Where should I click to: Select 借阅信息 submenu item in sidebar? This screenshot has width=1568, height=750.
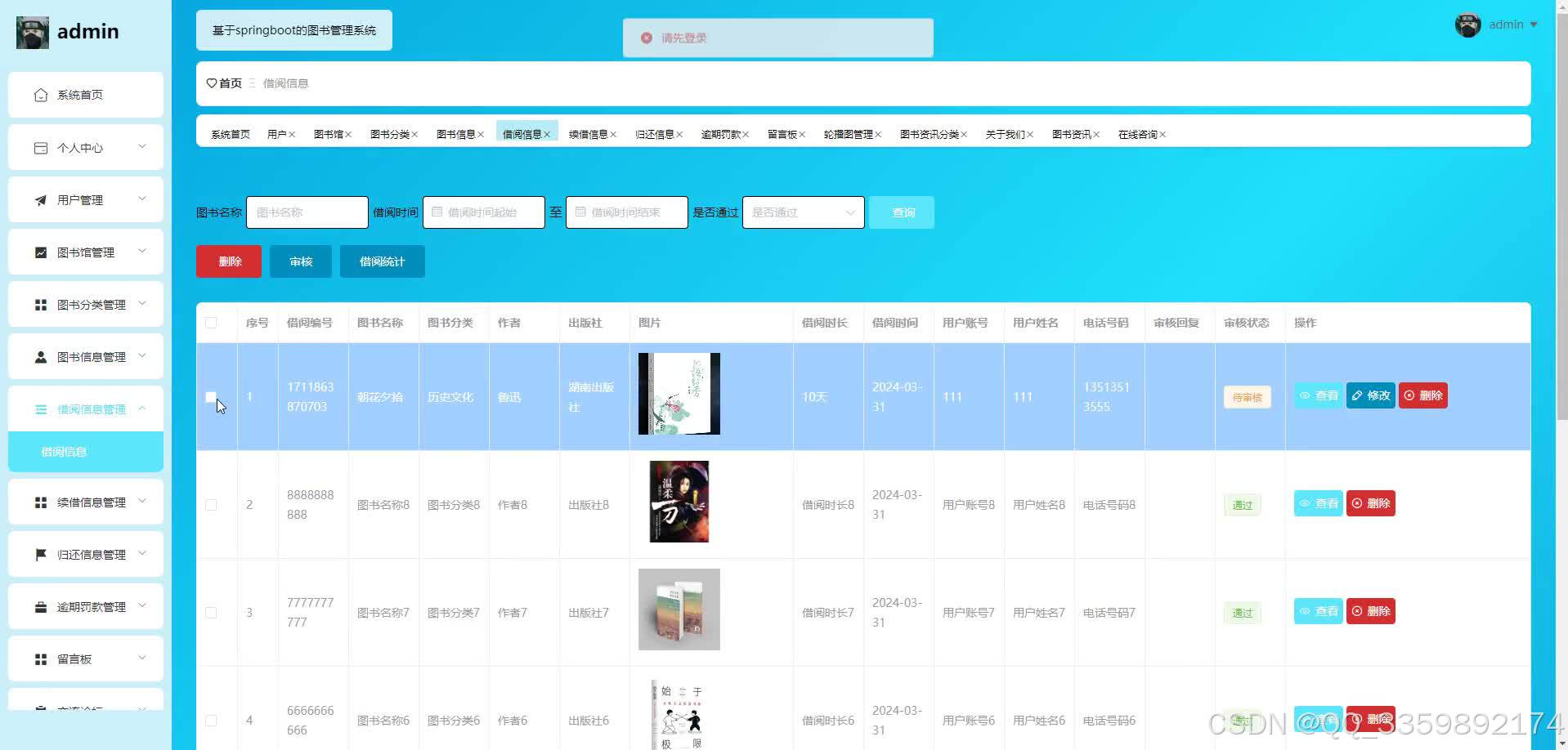tap(86, 452)
